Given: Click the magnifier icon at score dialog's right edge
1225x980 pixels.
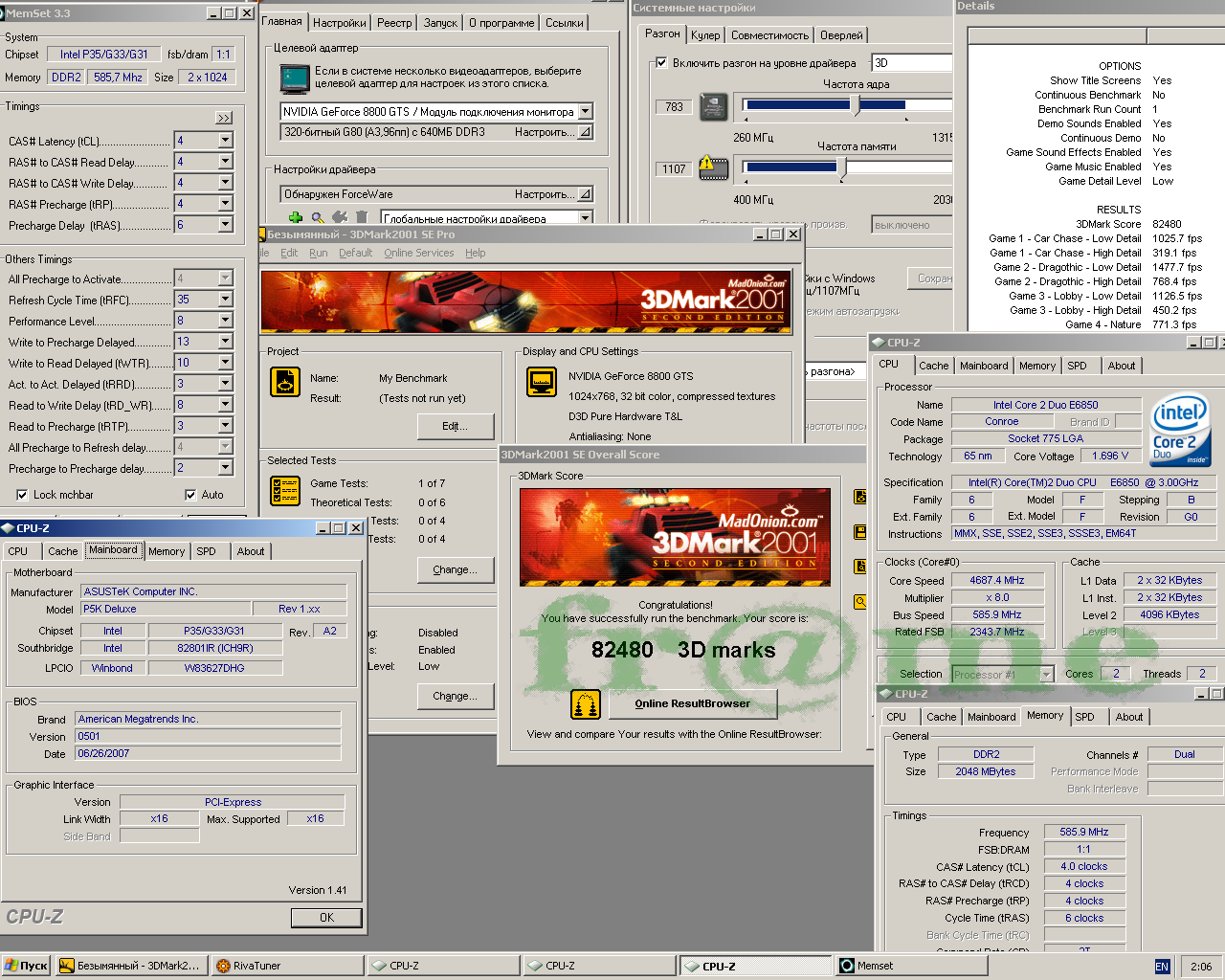Looking at the screenshot, I should [860, 602].
